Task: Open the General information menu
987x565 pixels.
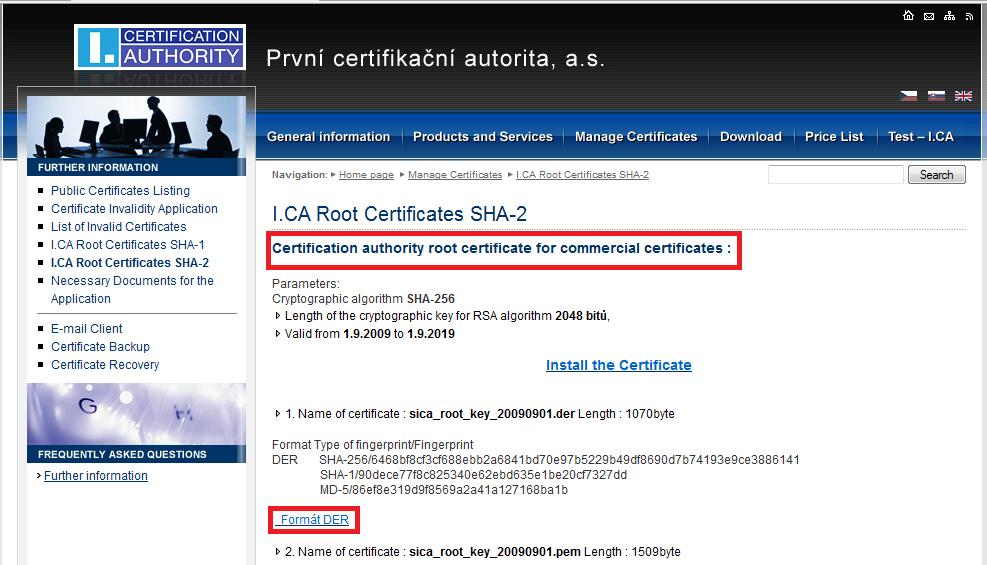Action: [329, 137]
